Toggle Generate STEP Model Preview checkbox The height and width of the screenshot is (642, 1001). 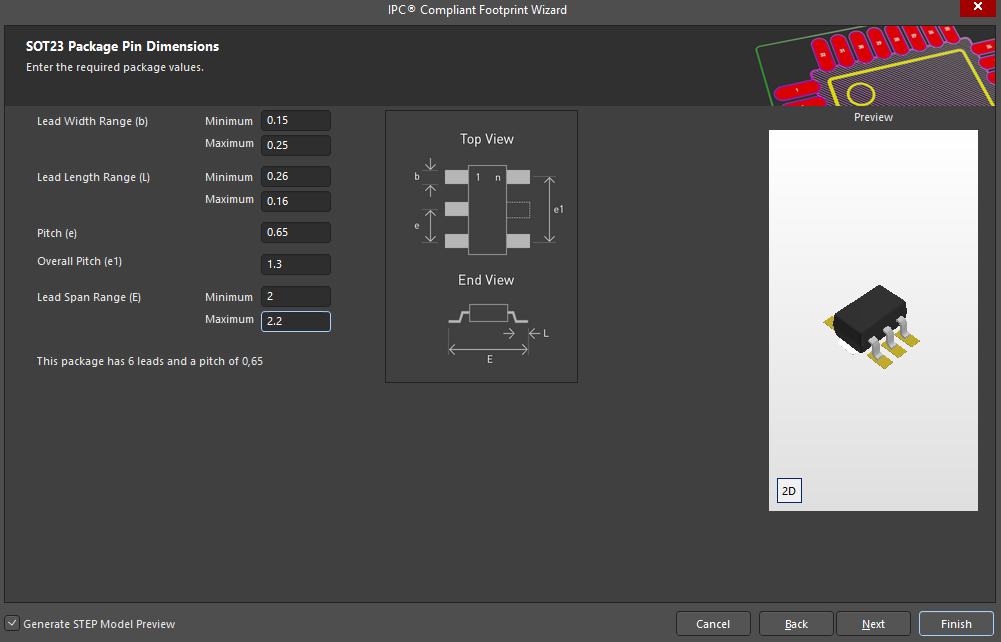[x=12, y=623]
